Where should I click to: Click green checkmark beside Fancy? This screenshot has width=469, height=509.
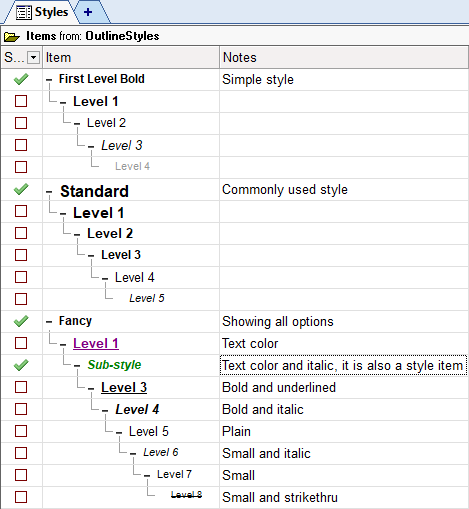pos(21,321)
